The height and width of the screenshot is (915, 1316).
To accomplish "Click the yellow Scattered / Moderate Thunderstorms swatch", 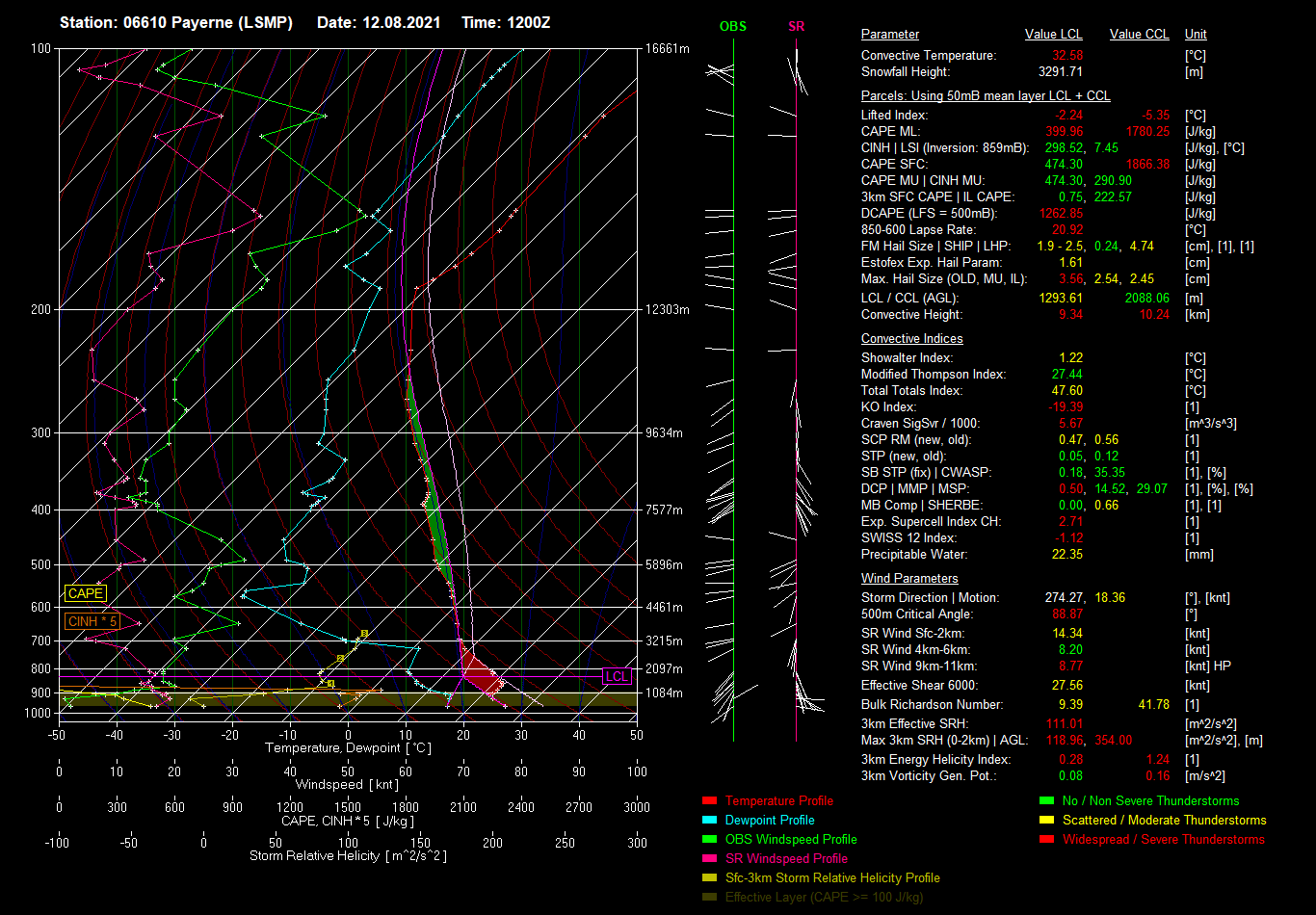I will click(x=1047, y=821).
